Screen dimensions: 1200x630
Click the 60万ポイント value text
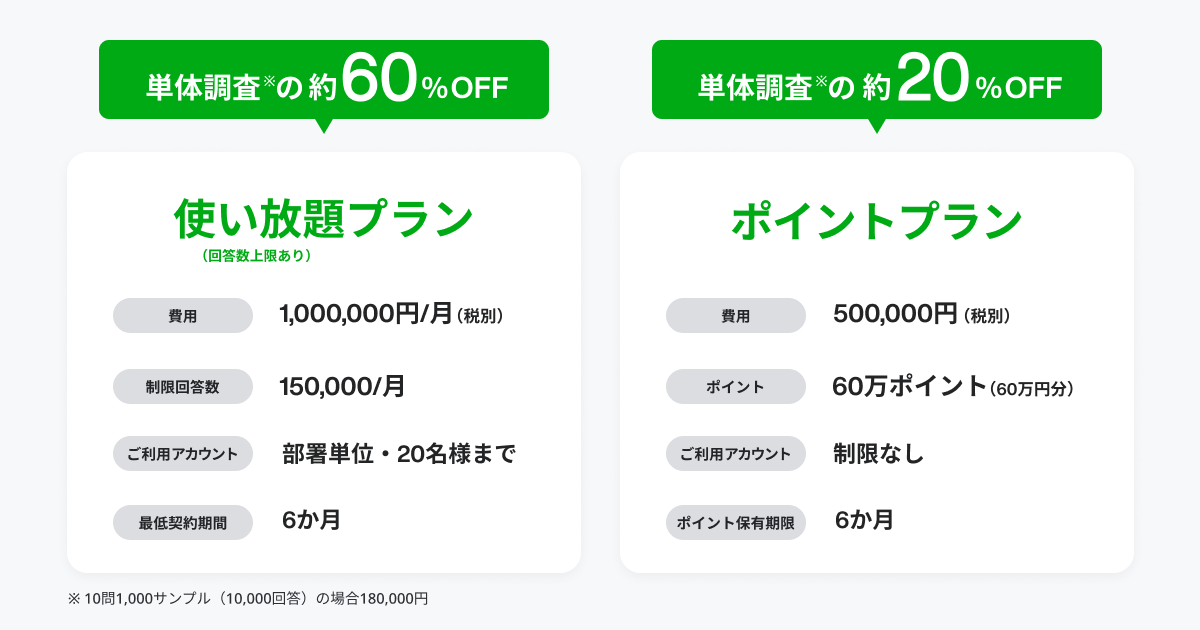click(x=909, y=386)
